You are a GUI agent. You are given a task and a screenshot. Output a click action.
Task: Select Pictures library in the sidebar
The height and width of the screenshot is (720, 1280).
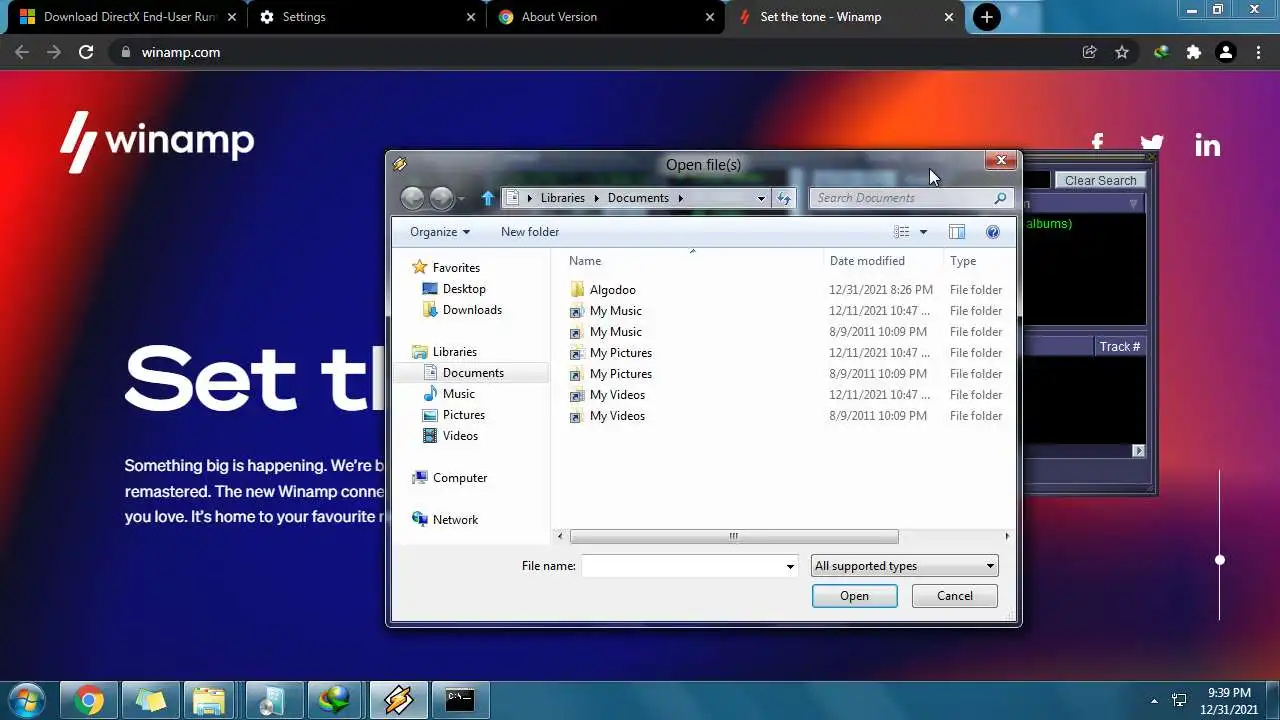coord(464,415)
